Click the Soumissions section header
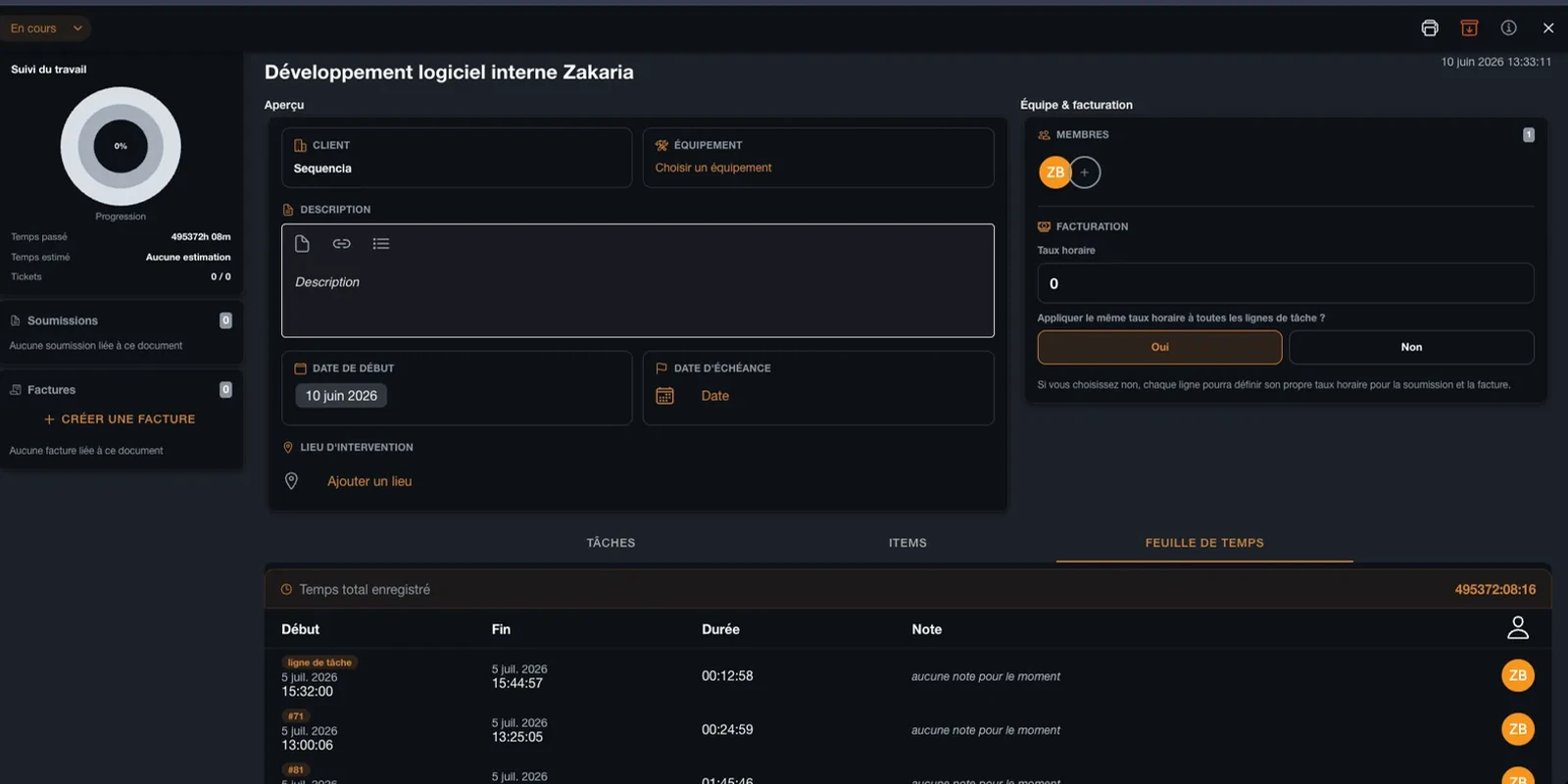 63,320
